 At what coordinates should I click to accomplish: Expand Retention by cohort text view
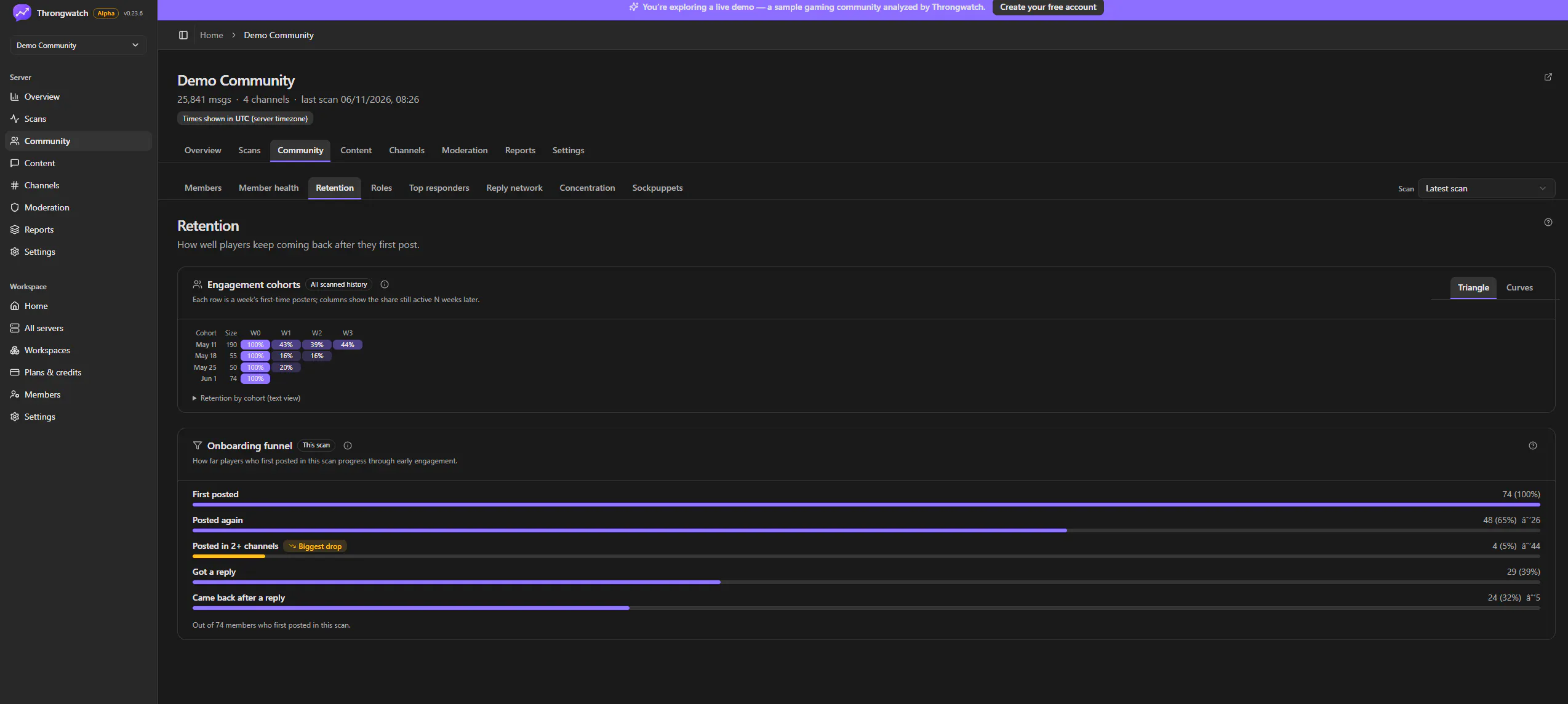[247, 398]
